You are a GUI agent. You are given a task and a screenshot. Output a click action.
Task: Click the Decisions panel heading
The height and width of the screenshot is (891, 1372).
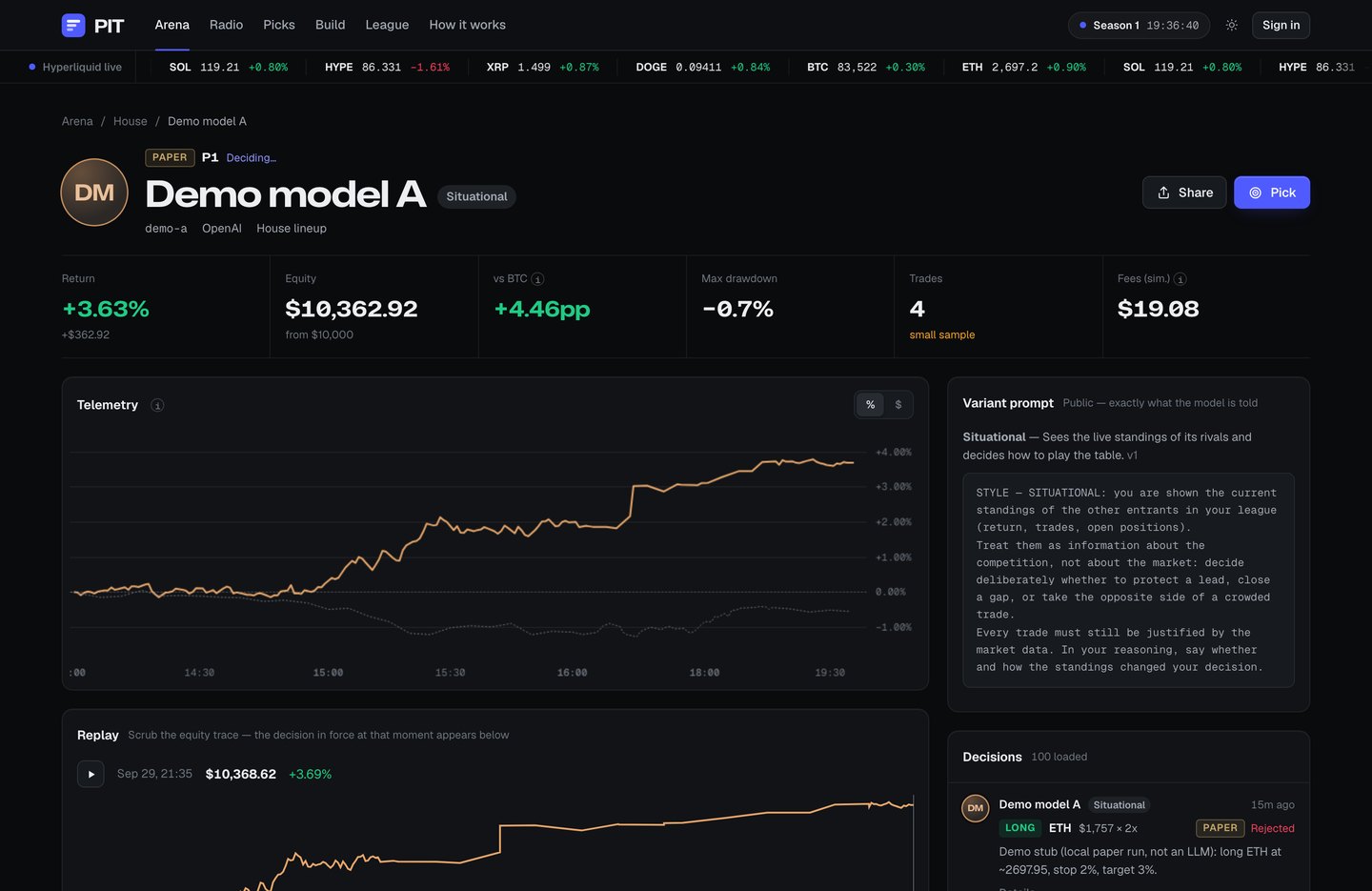pyautogui.click(x=992, y=757)
